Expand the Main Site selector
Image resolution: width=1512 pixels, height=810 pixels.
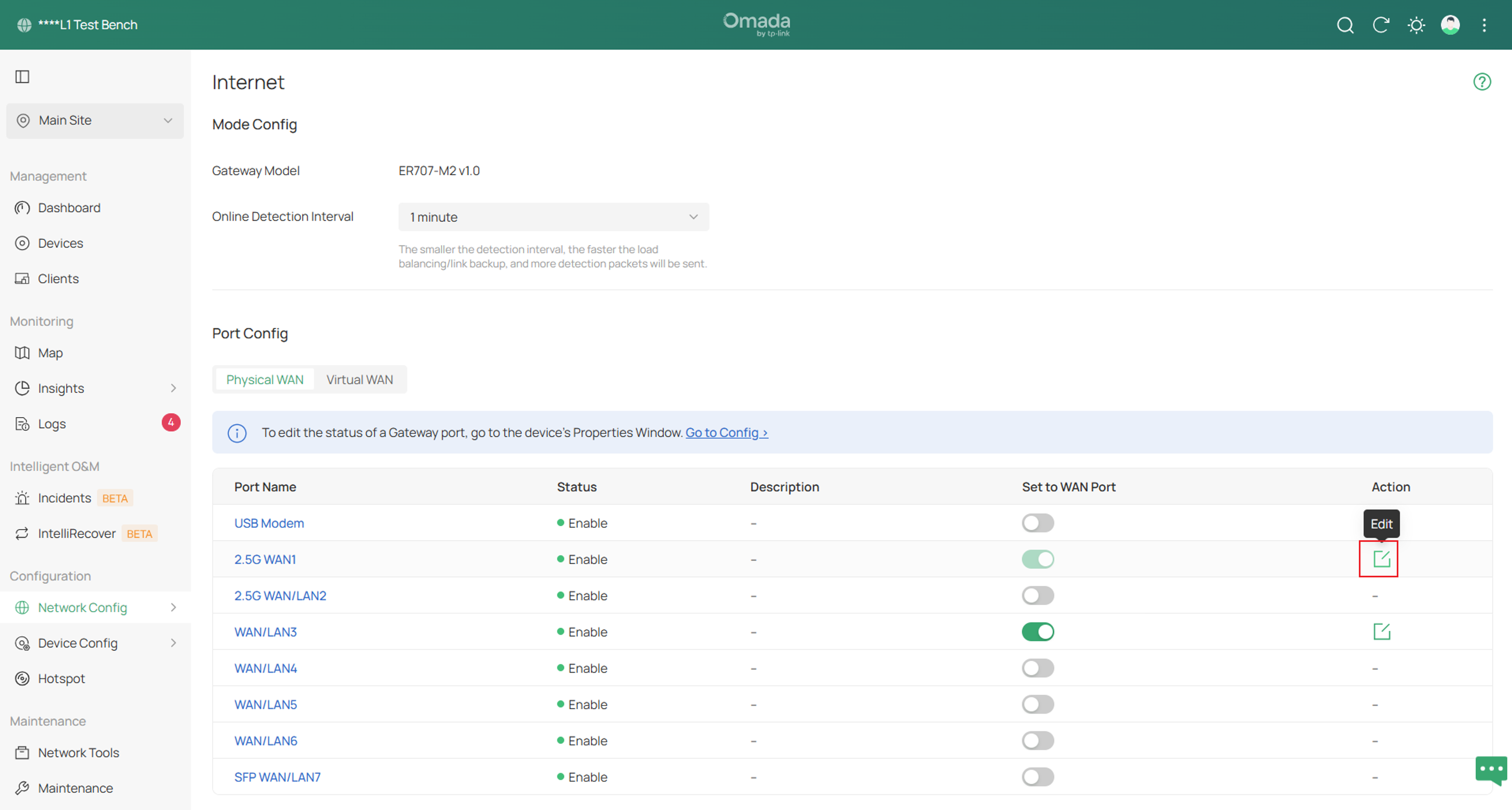click(x=95, y=121)
